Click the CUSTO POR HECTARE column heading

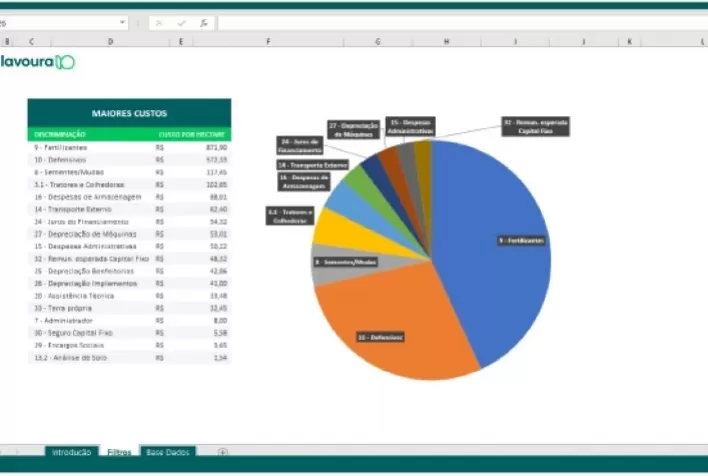[x=191, y=135]
